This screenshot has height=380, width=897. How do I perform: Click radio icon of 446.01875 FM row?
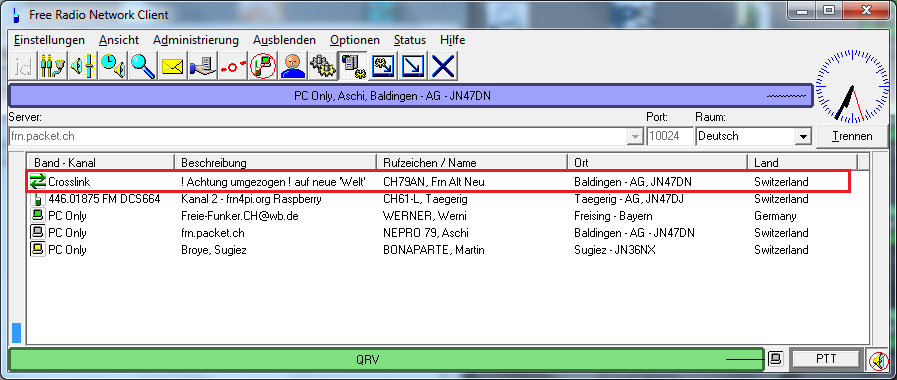(38, 199)
